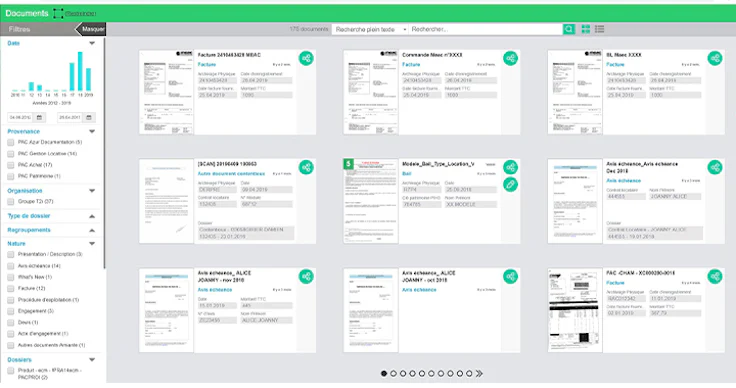Collapse the Nature filter section

92,244
